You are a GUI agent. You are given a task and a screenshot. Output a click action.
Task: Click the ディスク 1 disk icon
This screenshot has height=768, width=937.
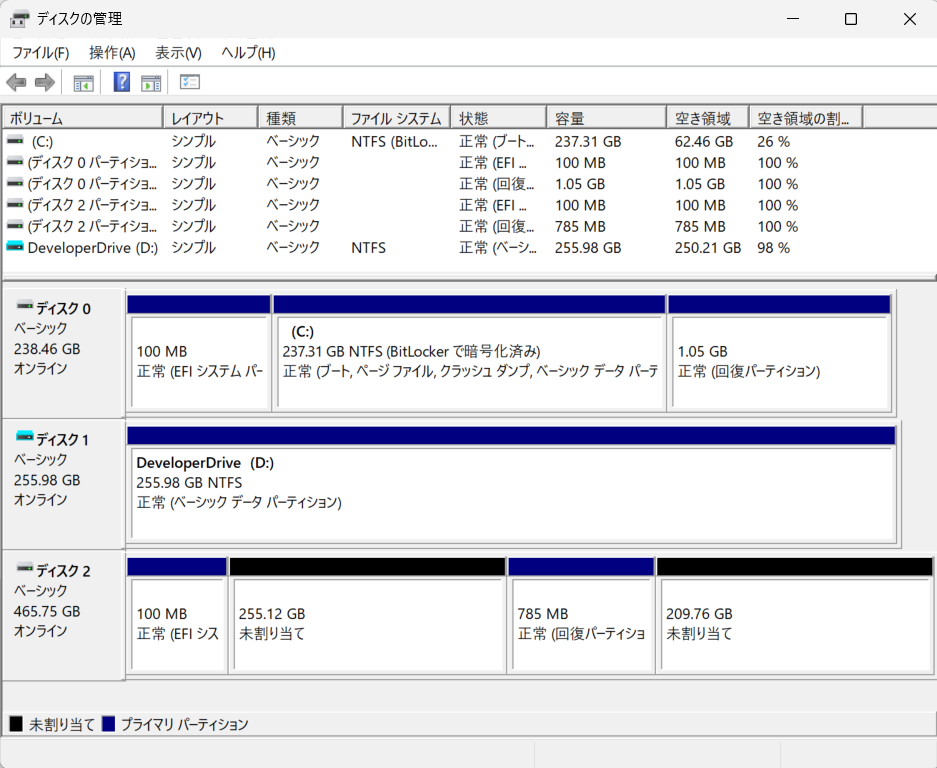point(25,437)
